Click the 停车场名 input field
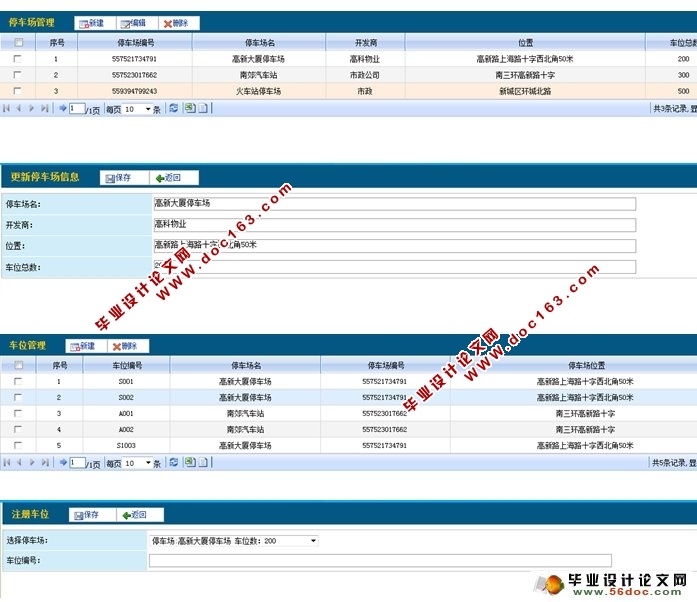The width and height of the screenshot is (697, 602). (x=395, y=204)
